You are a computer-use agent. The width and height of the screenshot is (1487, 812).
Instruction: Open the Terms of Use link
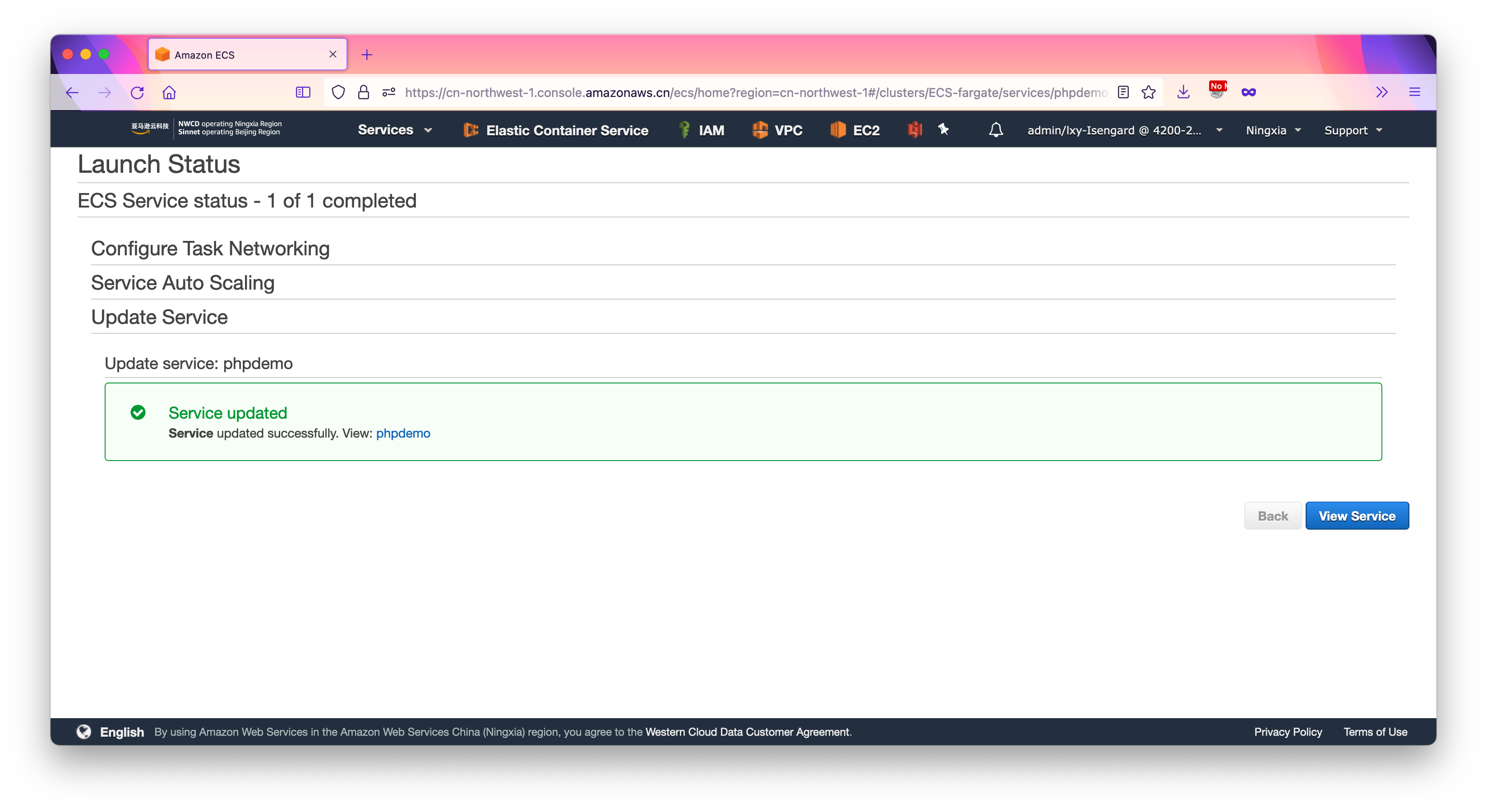pyautogui.click(x=1375, y=732)
